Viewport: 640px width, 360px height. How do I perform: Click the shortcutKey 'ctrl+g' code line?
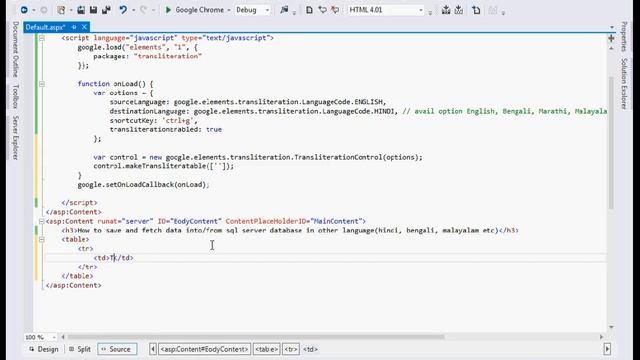tap(153, 120)
